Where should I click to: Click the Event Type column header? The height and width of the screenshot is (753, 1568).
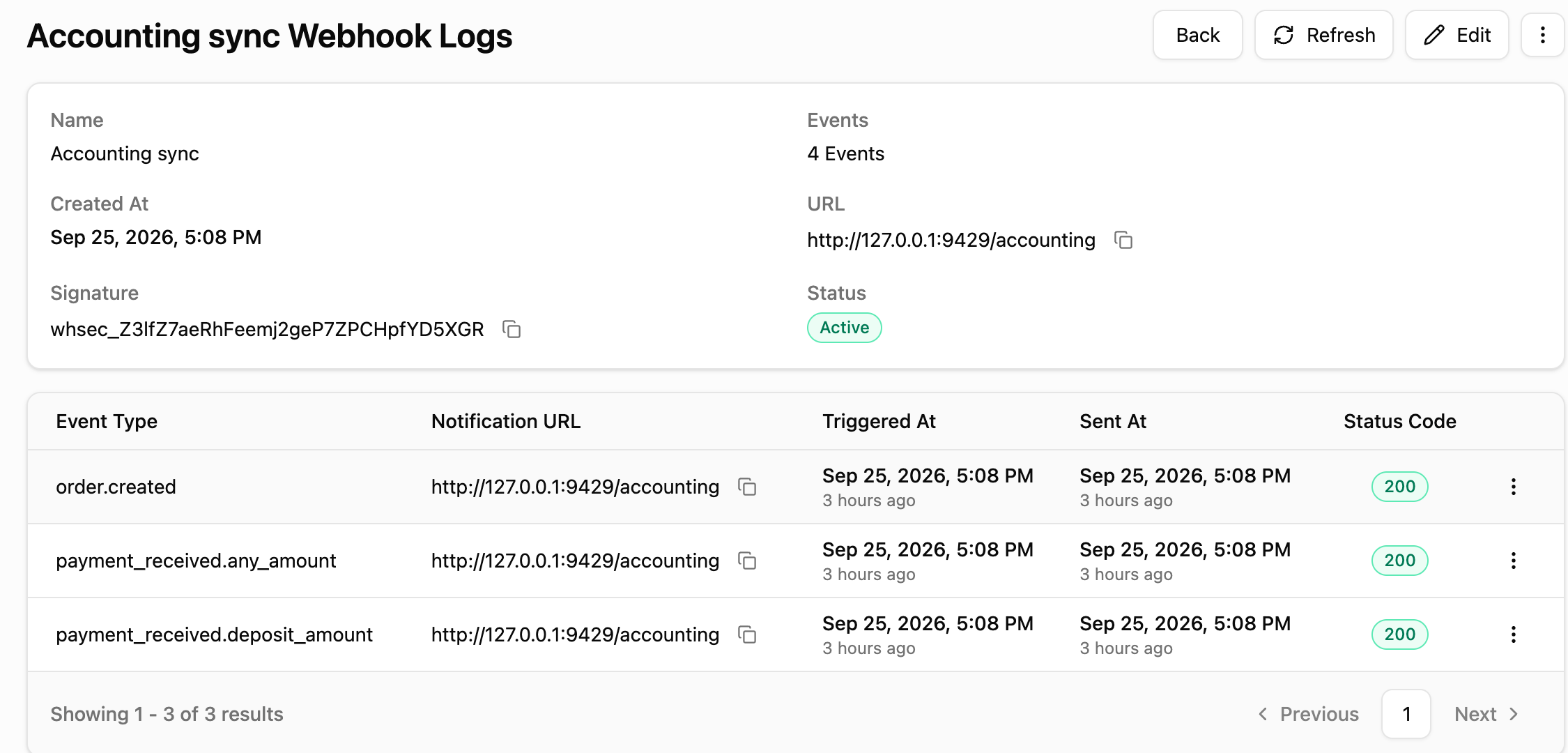(107, 421)
